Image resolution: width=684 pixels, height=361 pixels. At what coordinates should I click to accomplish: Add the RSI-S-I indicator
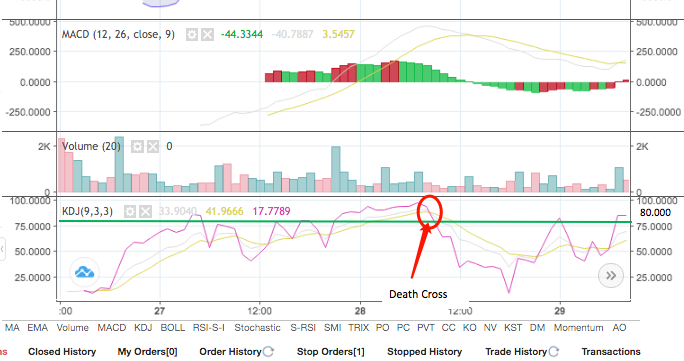(x=209, y=328)
